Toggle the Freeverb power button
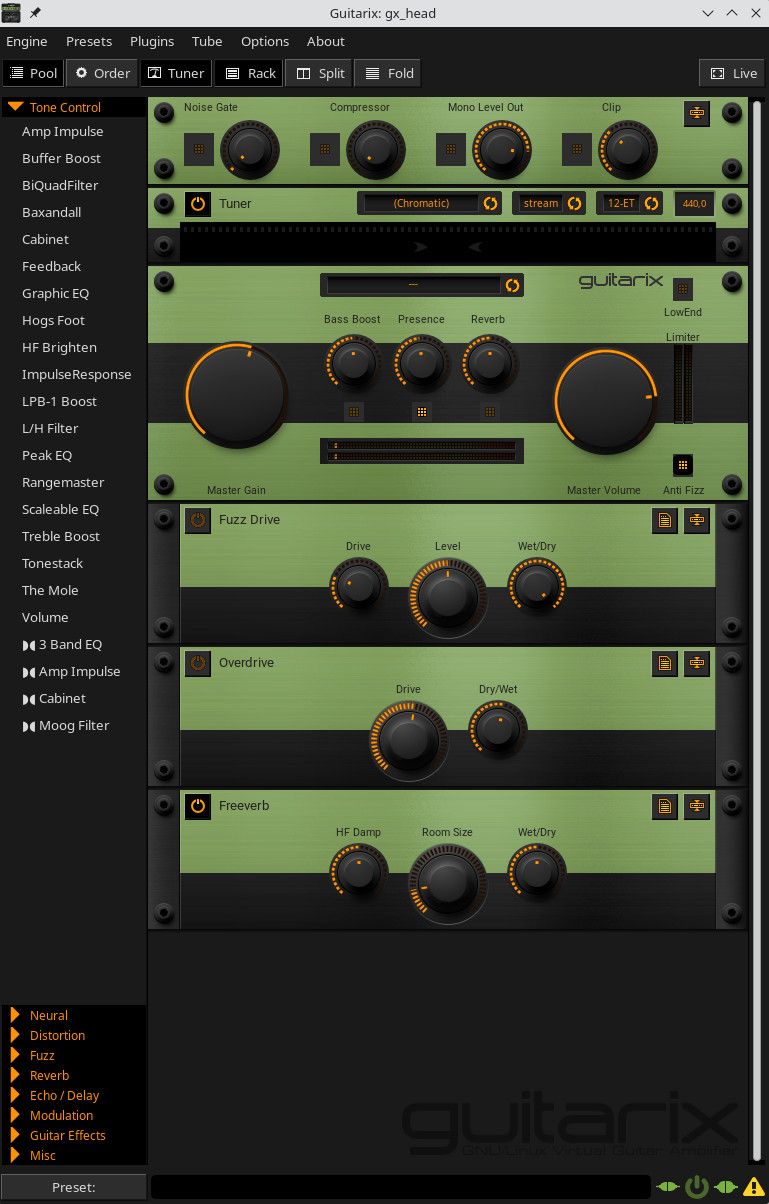This screenshot has width=769, height=1204. click(198, 806)
